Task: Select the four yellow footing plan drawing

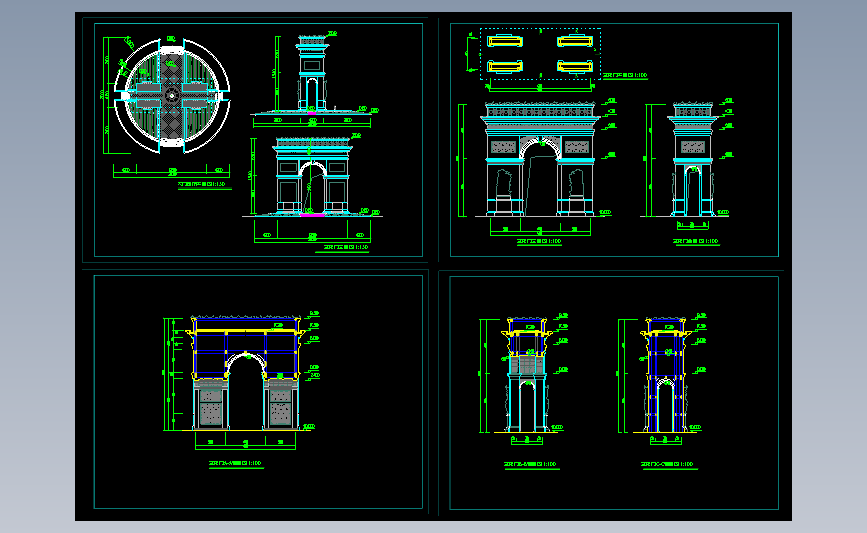Action: tap(540, 54)
